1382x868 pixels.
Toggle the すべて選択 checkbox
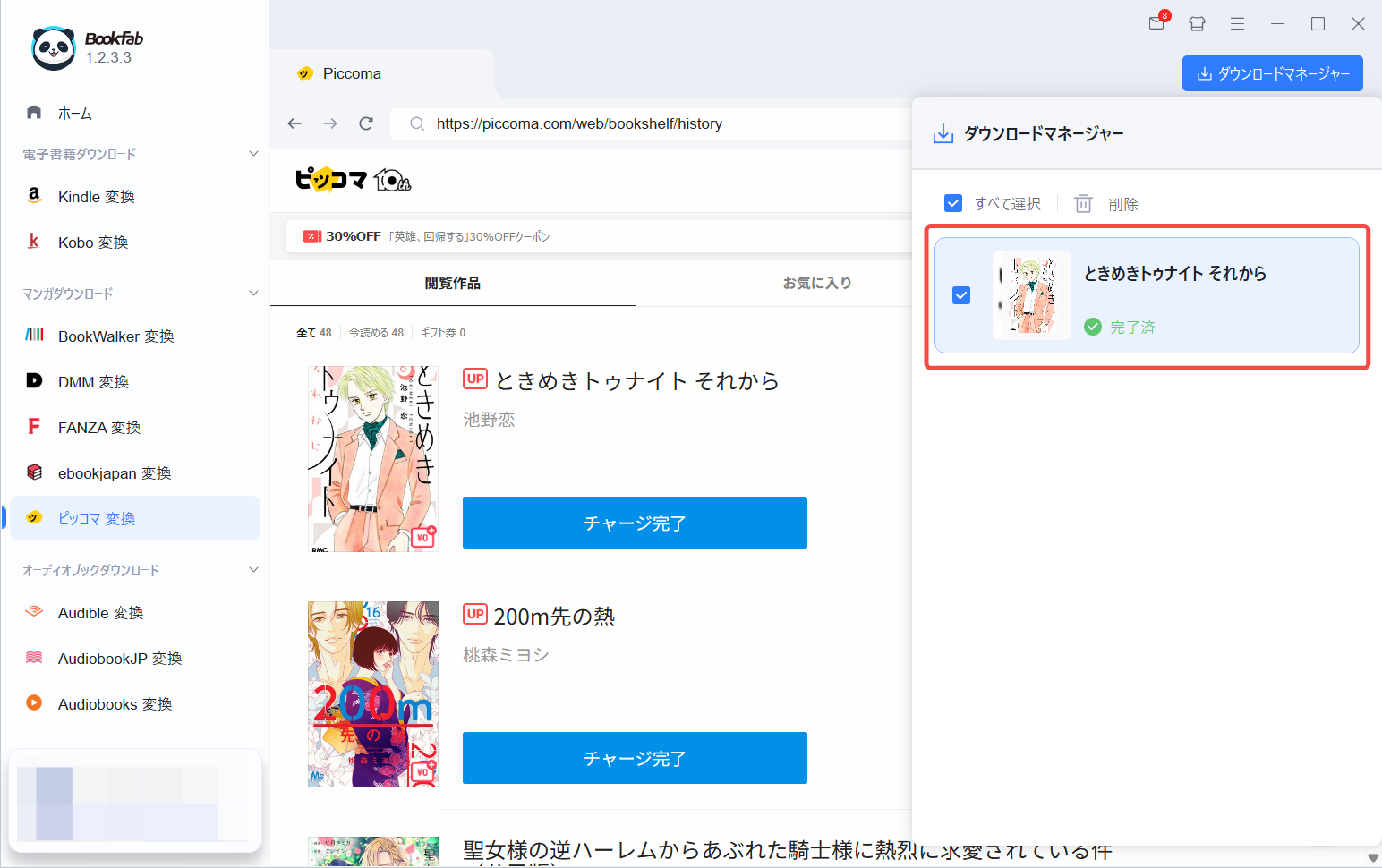coord(953,203)
